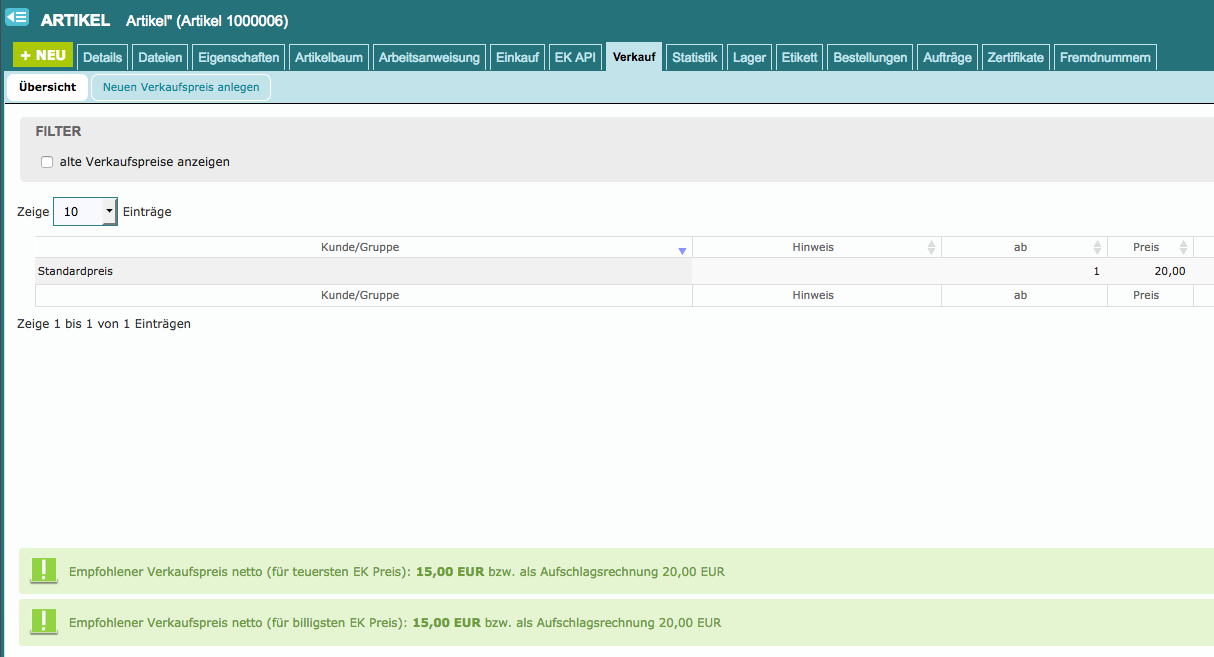Switch to the Zertifikate tab

click(x=1015, y=58)
